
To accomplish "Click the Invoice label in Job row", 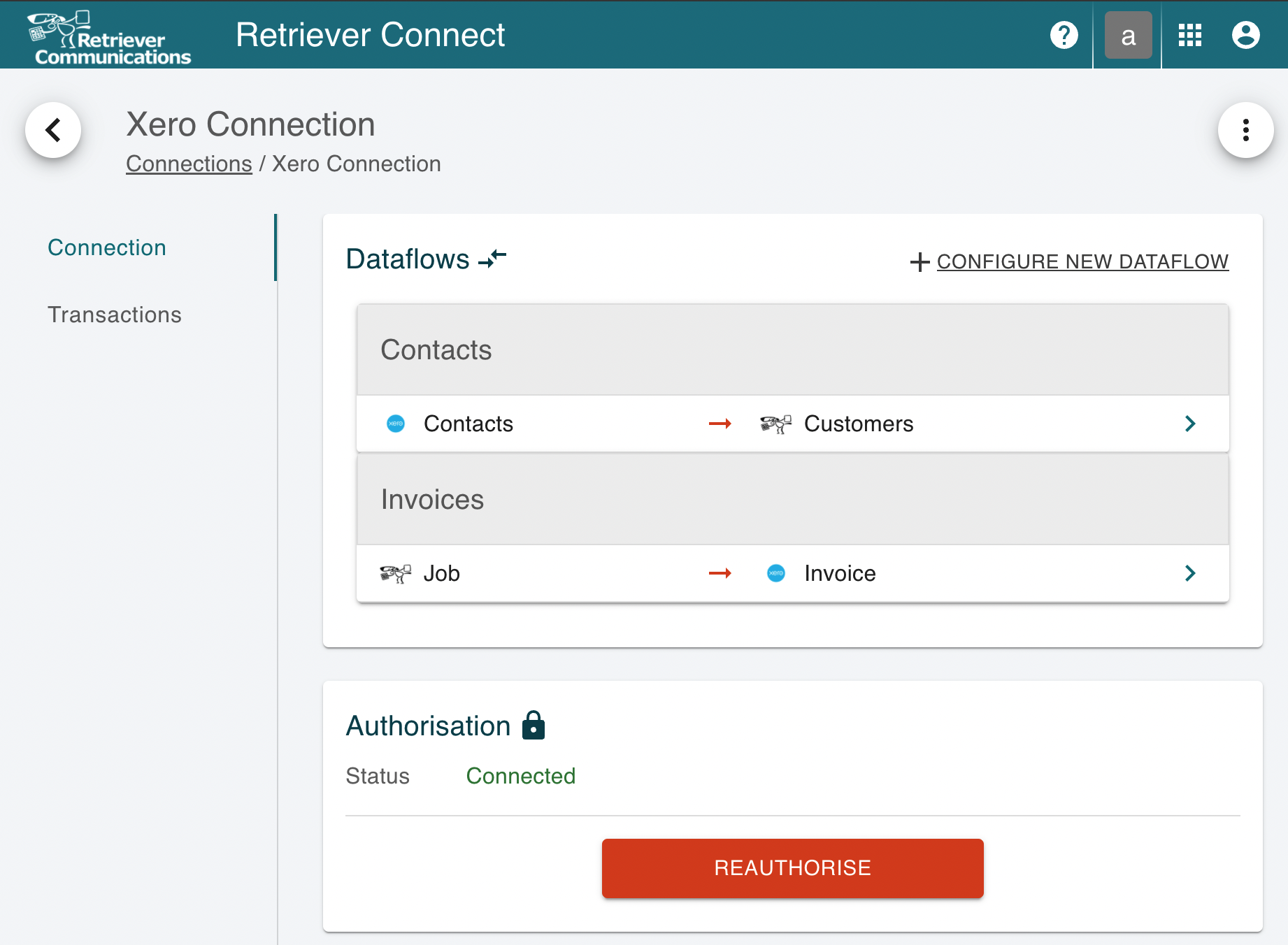I will point(840,573).
